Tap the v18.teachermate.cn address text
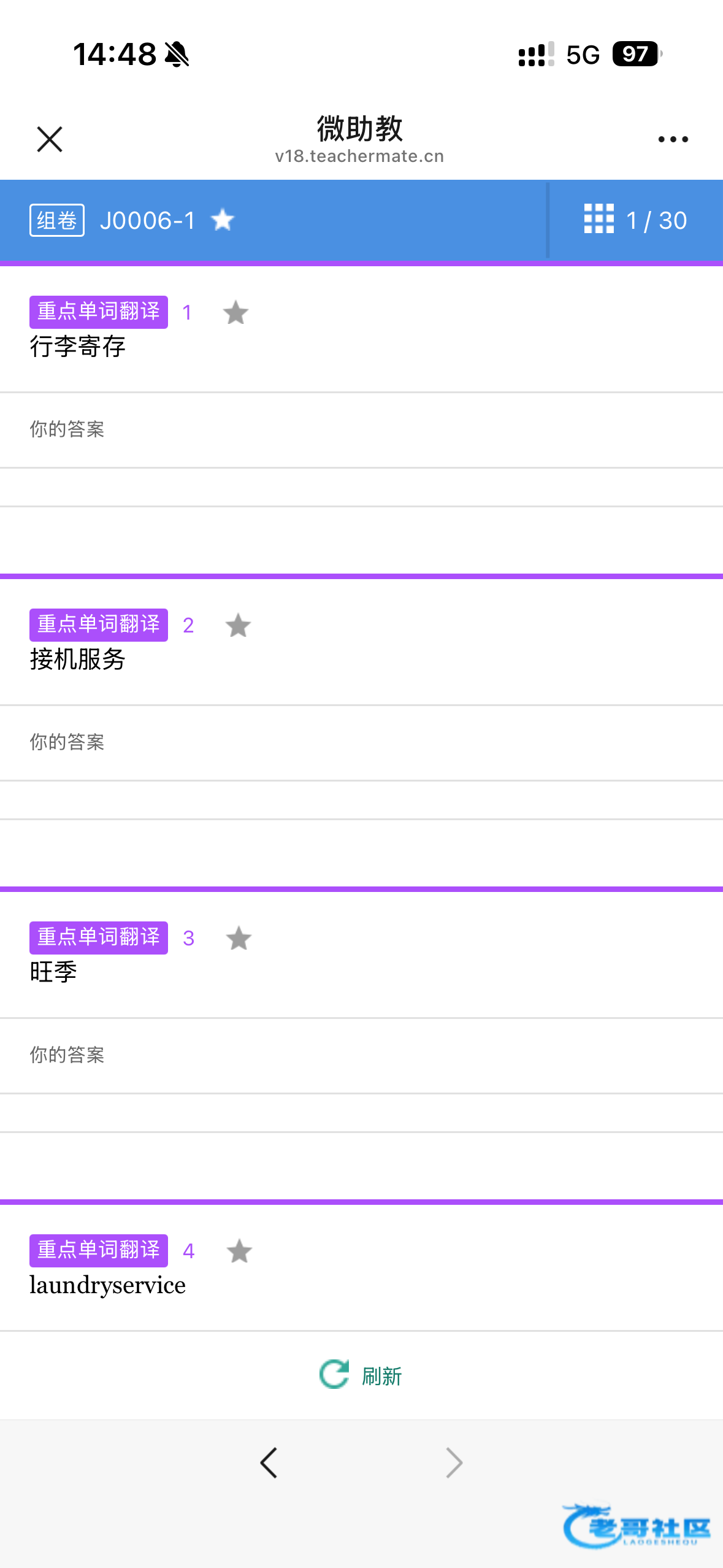Viewport: 723px width, 1568px height. point(359,156)
